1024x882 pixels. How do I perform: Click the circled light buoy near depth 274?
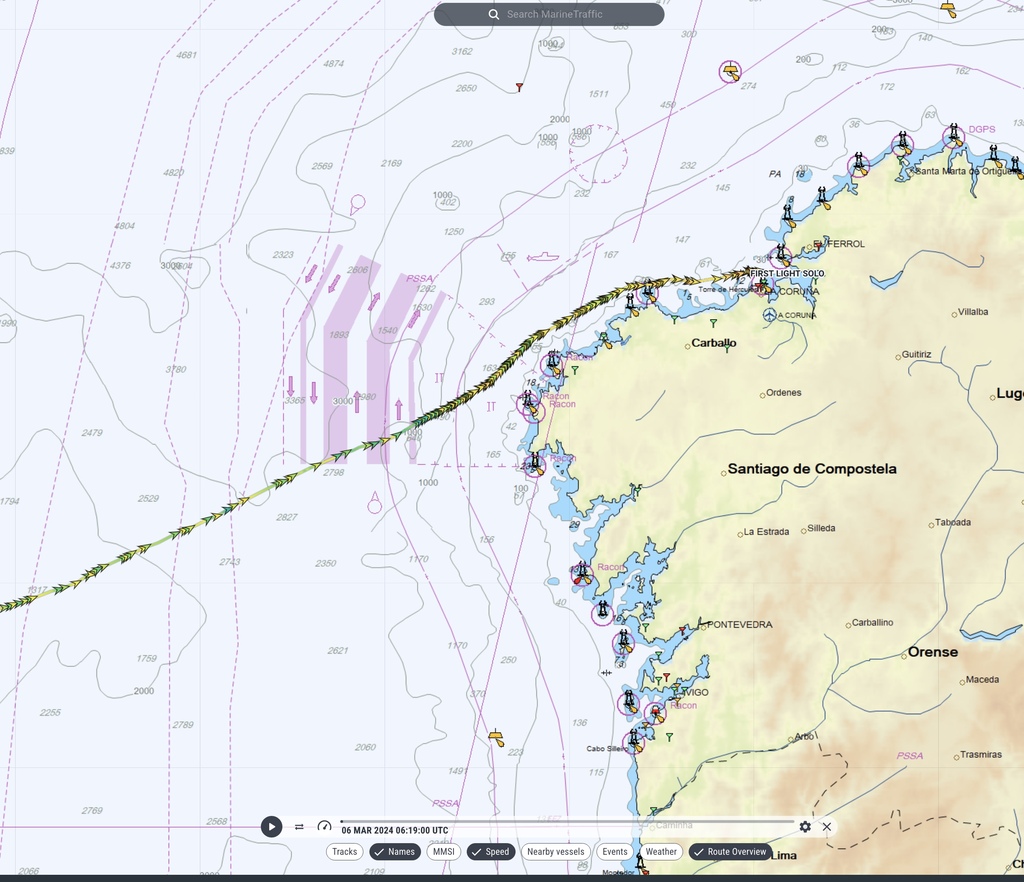click(x=730, y=71)
